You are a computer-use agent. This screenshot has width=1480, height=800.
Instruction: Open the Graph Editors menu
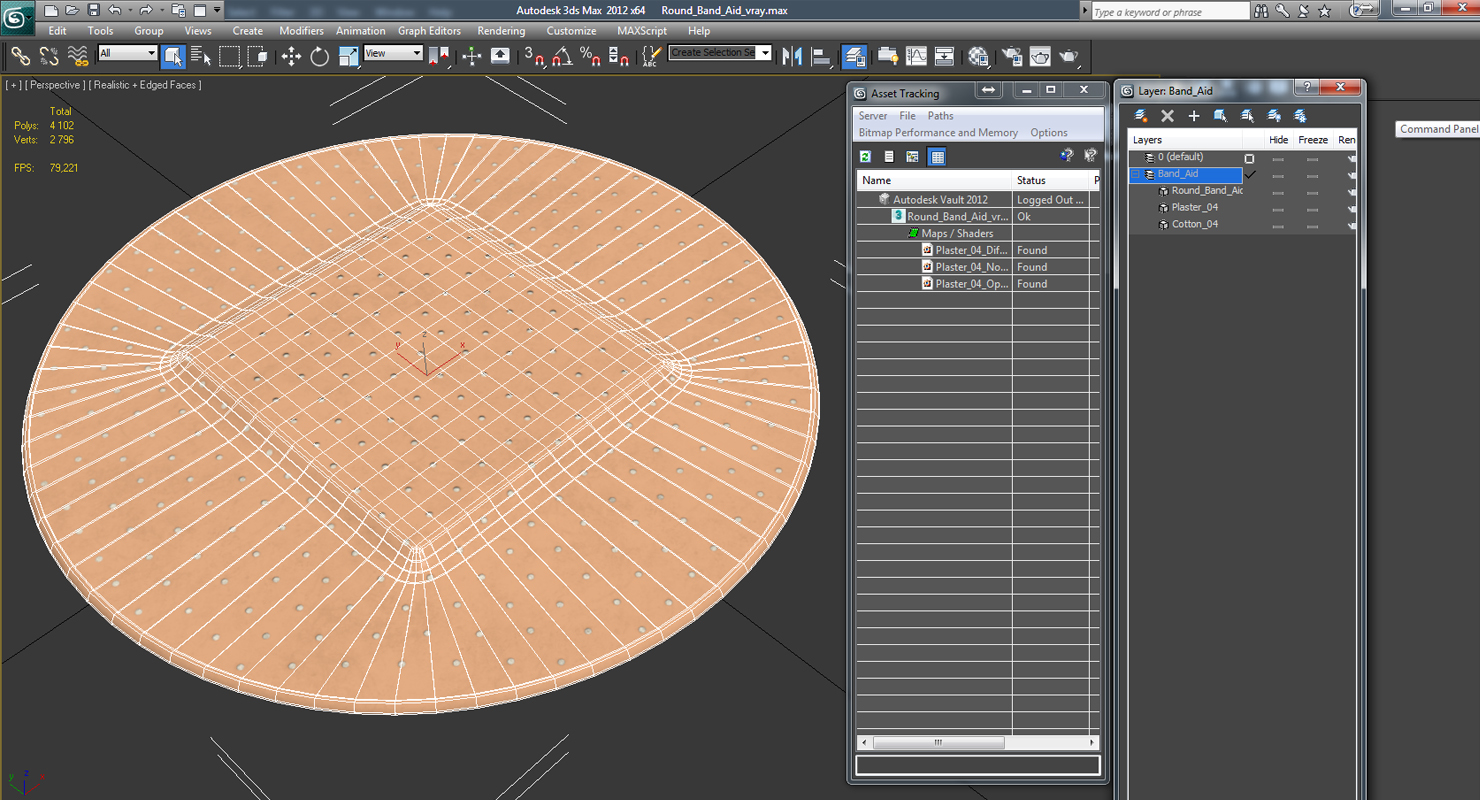point(429,31)
